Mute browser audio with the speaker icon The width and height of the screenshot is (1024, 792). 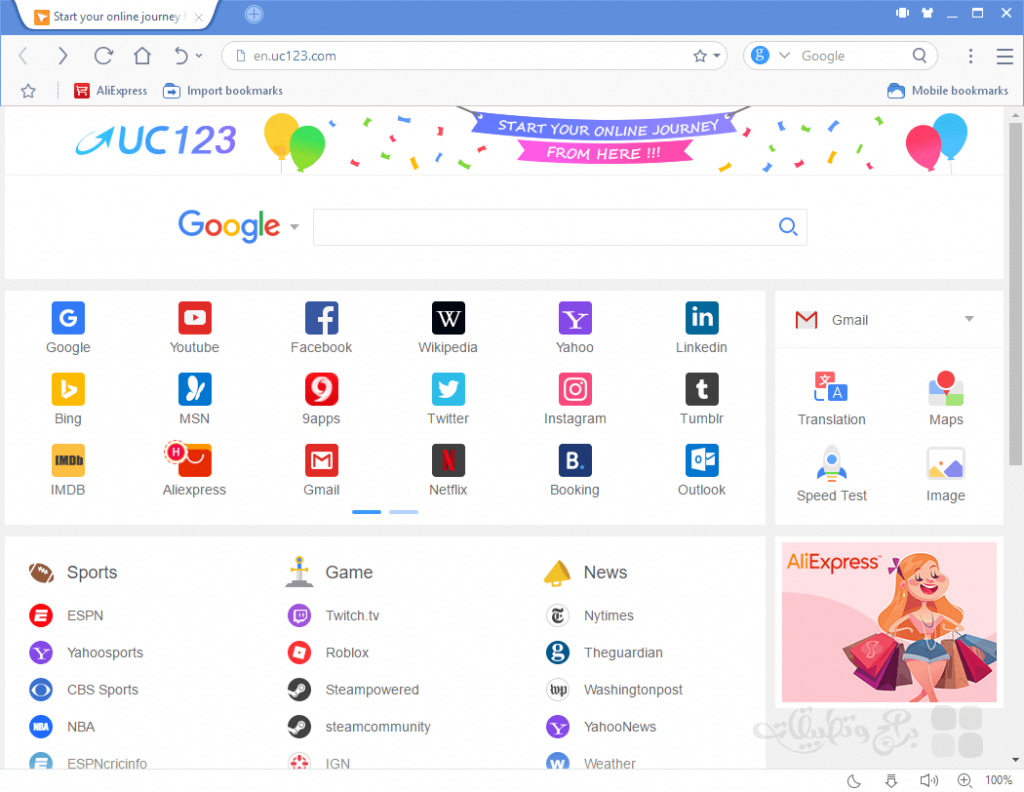tap(928, 780)
